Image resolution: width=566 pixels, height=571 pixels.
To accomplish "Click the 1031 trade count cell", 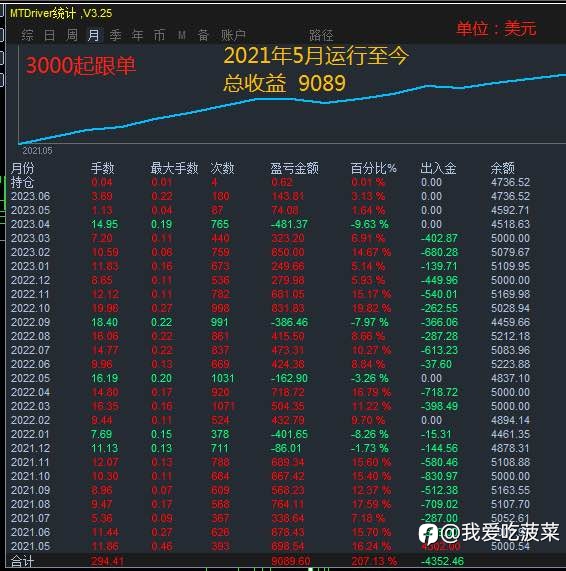I will click(x=223, y=378).
